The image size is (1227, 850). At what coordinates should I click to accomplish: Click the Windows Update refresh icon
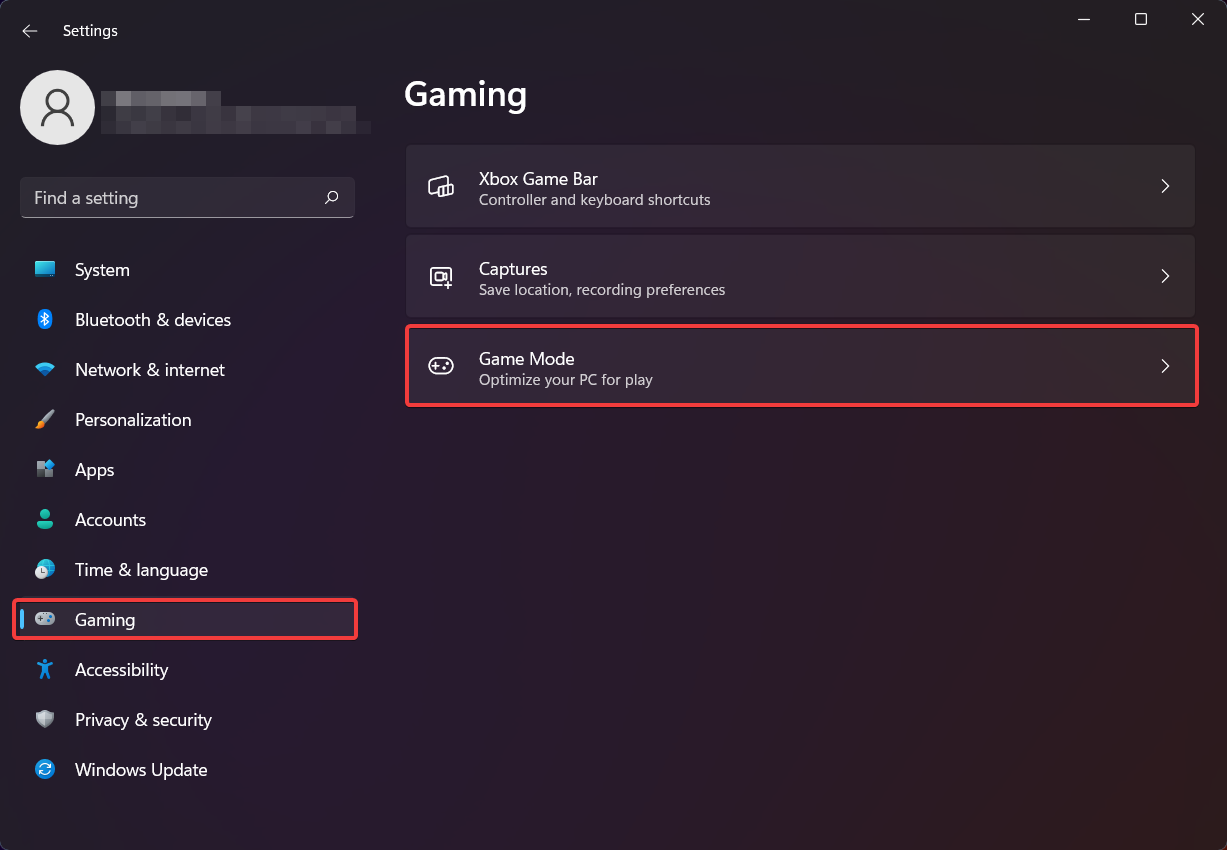click(45, 770)
